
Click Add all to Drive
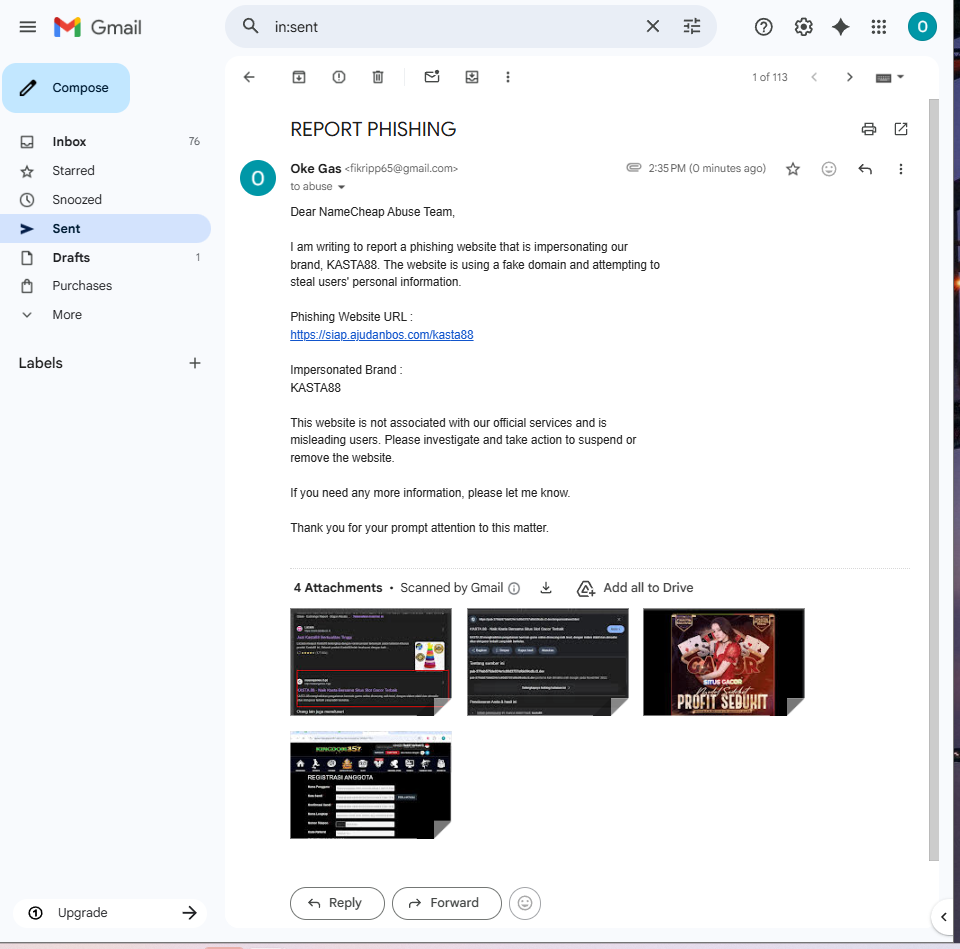[635, 588]
